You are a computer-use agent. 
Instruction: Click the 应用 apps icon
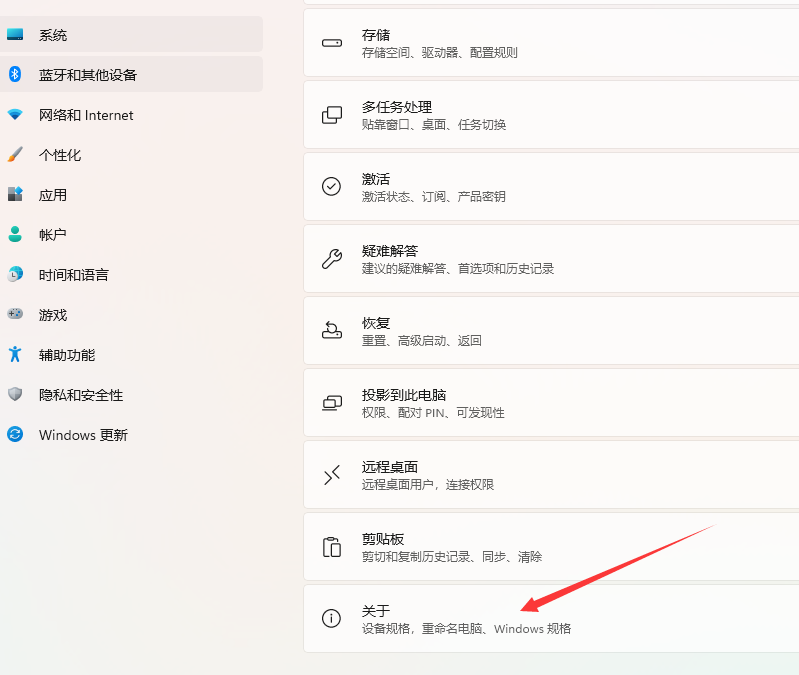(15, 194)
